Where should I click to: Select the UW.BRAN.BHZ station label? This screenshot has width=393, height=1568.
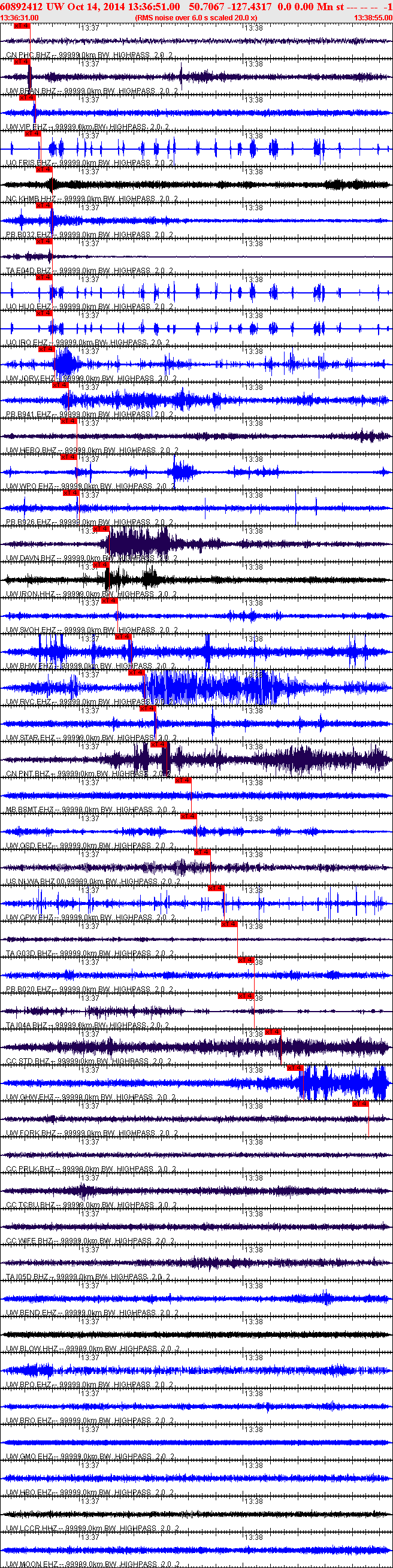(x=32, y=90)
